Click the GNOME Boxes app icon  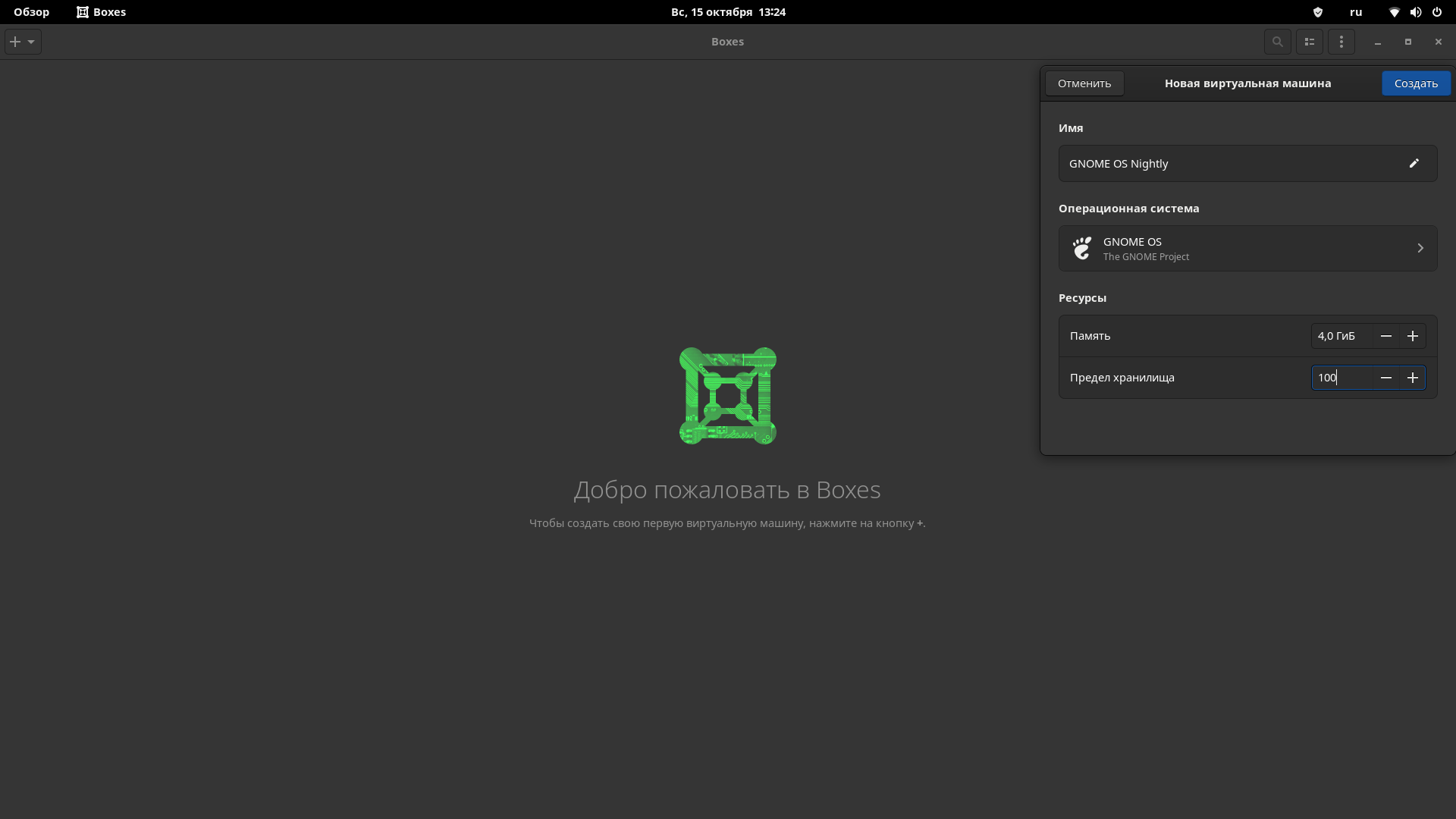[82, 12]
